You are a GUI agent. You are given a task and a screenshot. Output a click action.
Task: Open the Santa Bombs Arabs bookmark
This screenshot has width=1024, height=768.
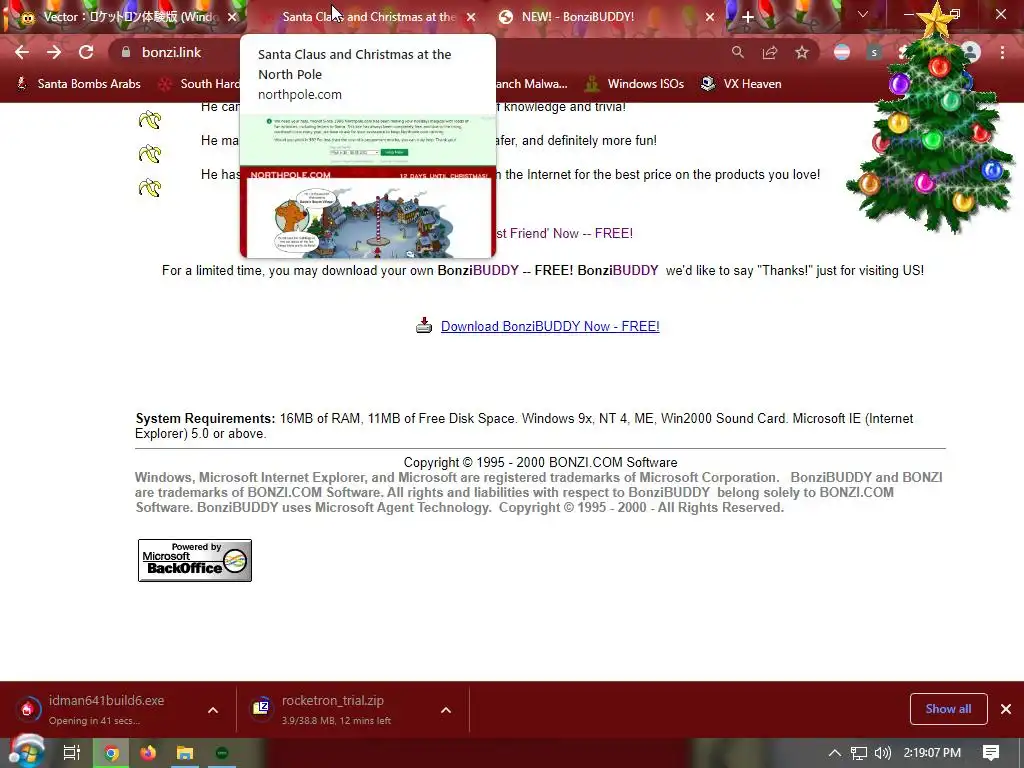tap(79, 84)
